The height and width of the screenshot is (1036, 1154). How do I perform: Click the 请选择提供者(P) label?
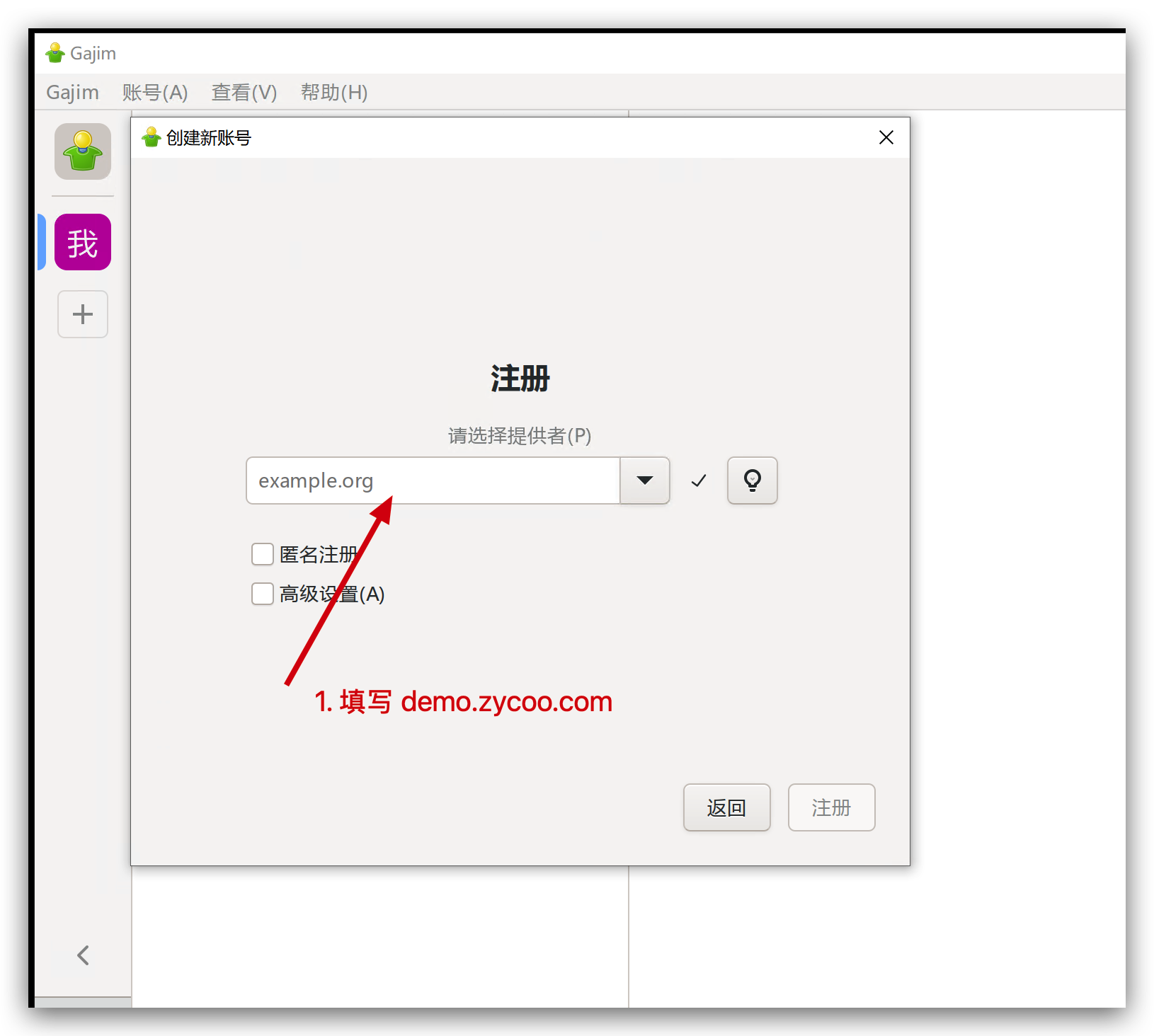click(520, 435)
